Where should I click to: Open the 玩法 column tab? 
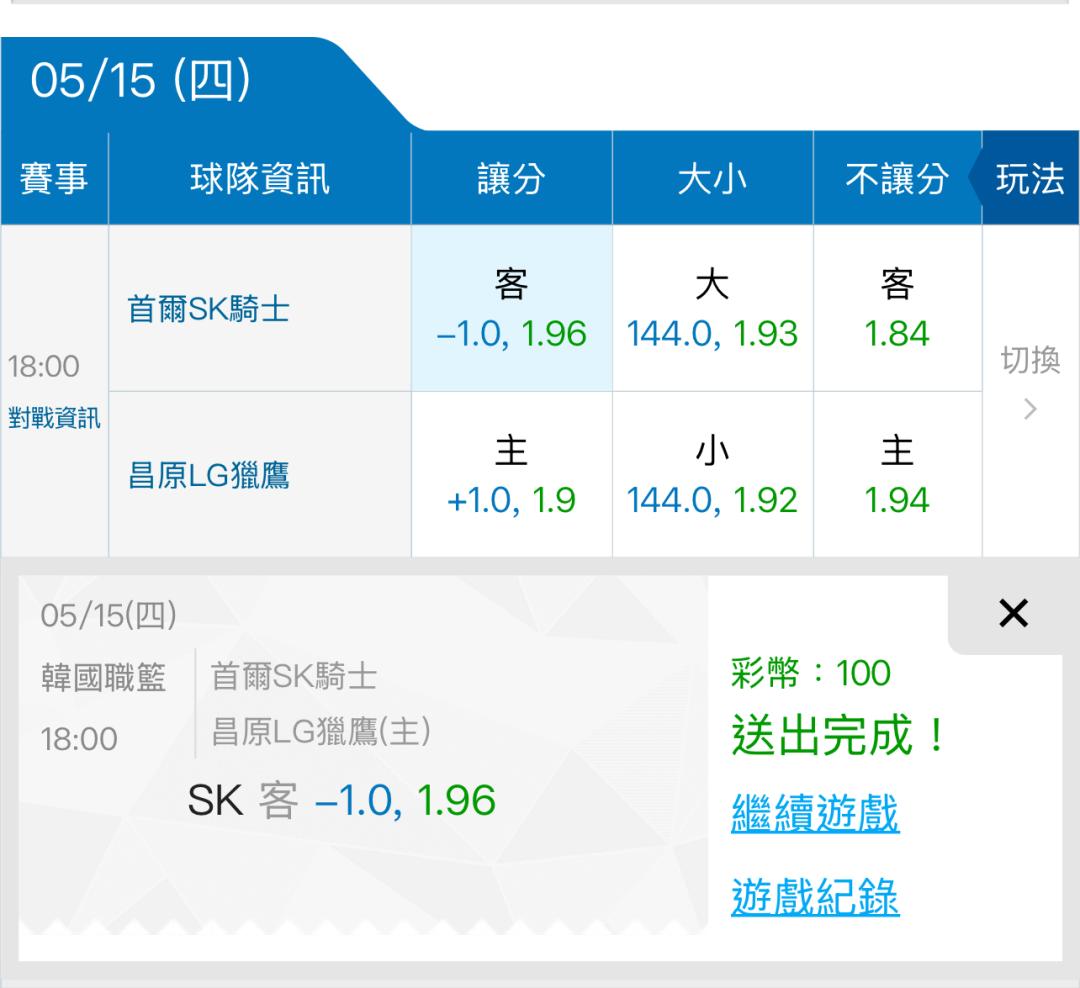1030,178
